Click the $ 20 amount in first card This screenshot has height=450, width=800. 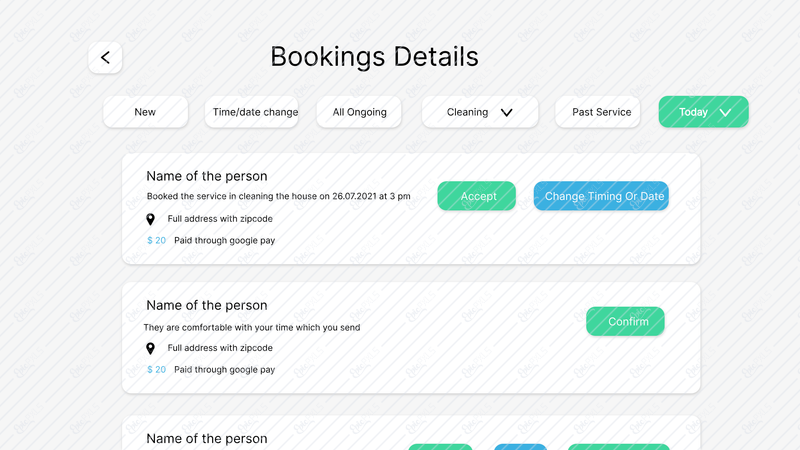(156, 240)
